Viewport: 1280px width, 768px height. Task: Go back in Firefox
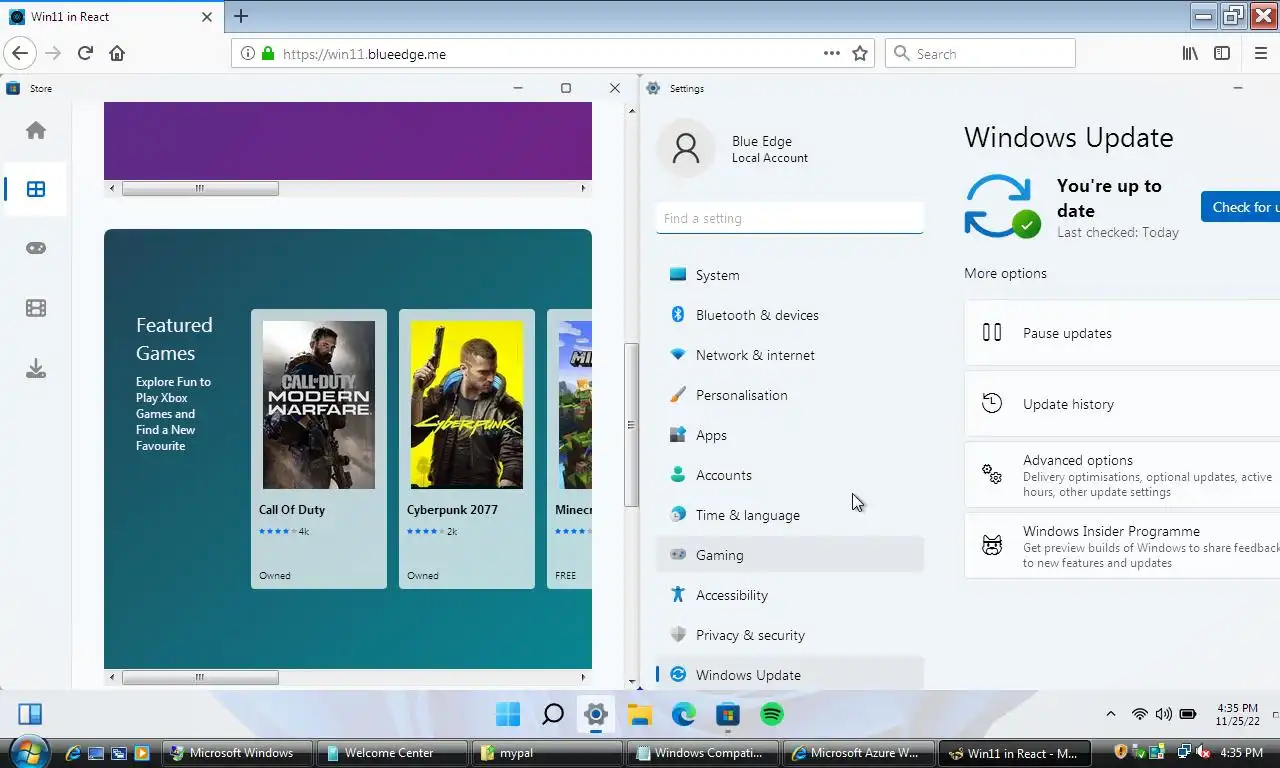[x=20, y=53]
